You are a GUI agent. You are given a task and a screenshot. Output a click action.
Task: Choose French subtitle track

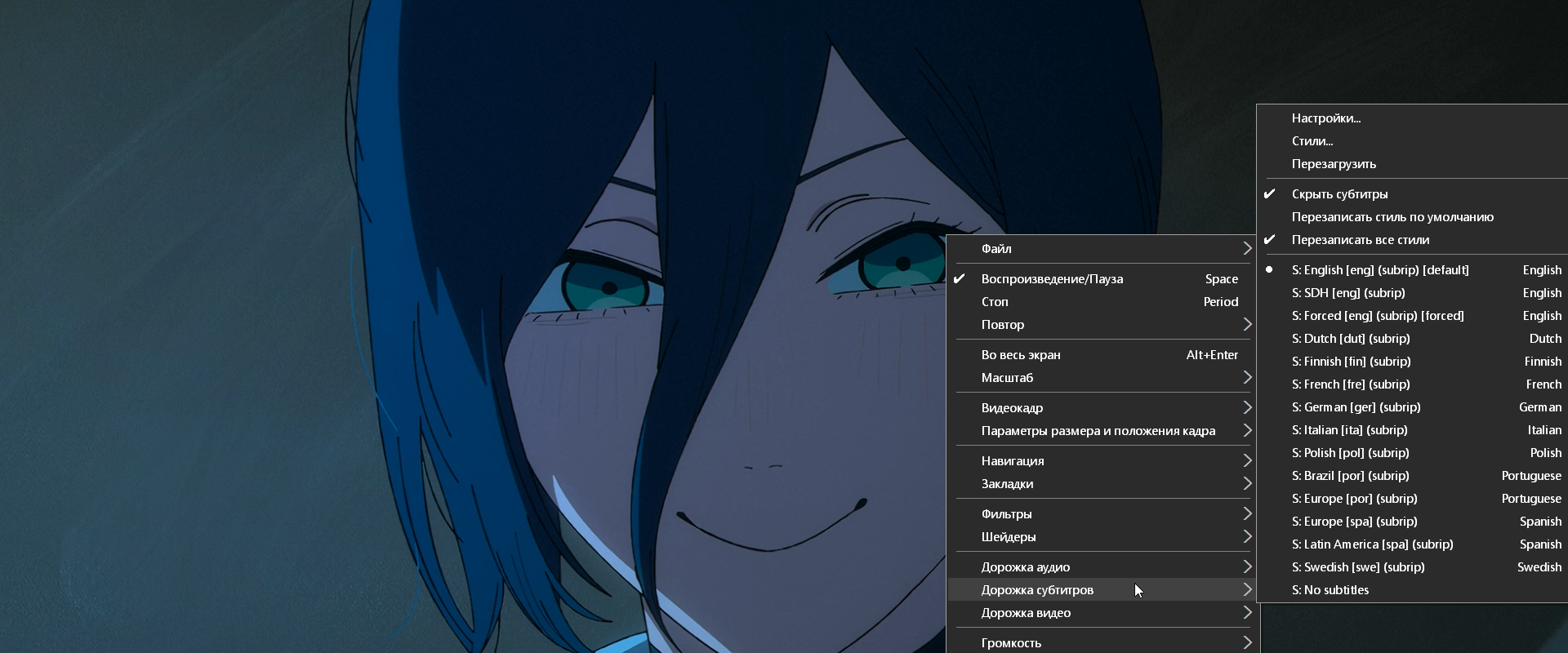point(1413,384)
